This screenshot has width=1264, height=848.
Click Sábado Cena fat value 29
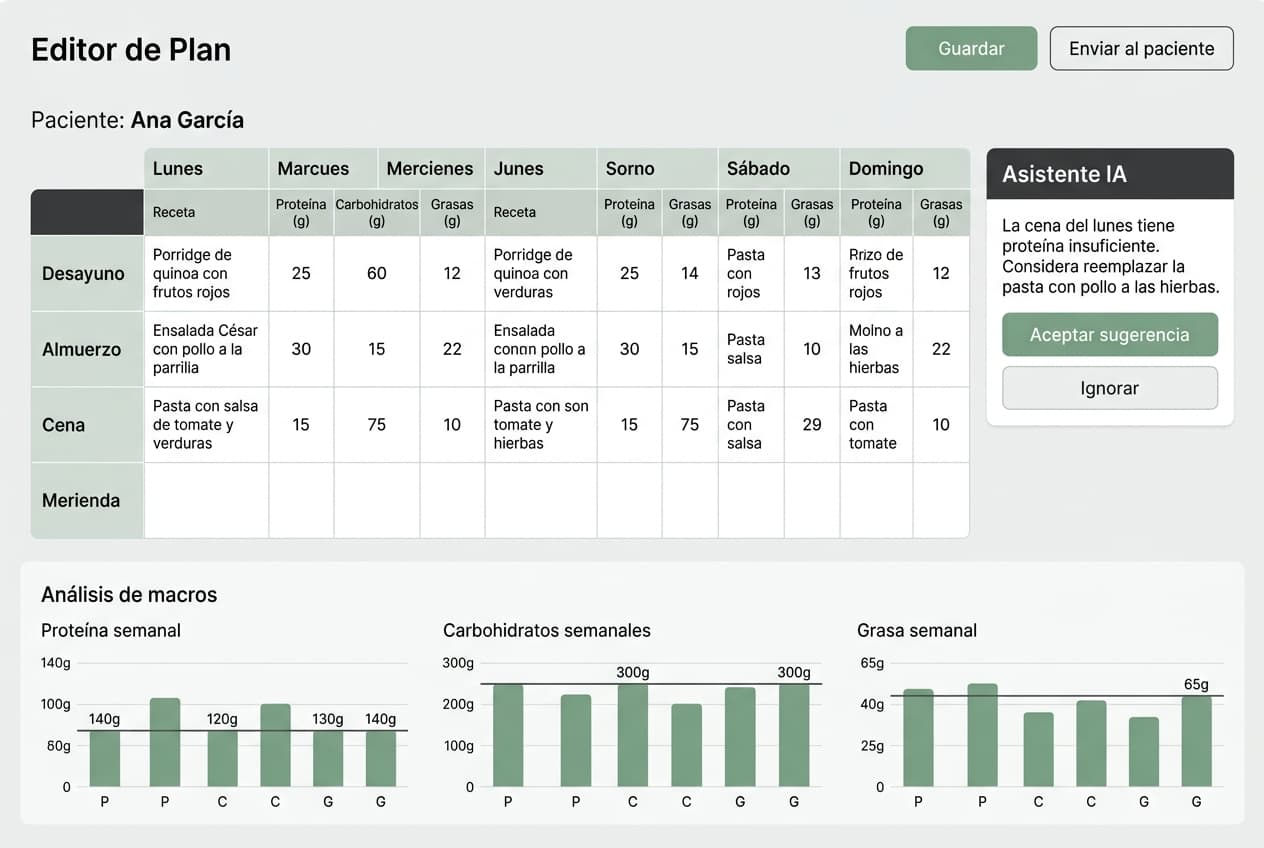812,425
